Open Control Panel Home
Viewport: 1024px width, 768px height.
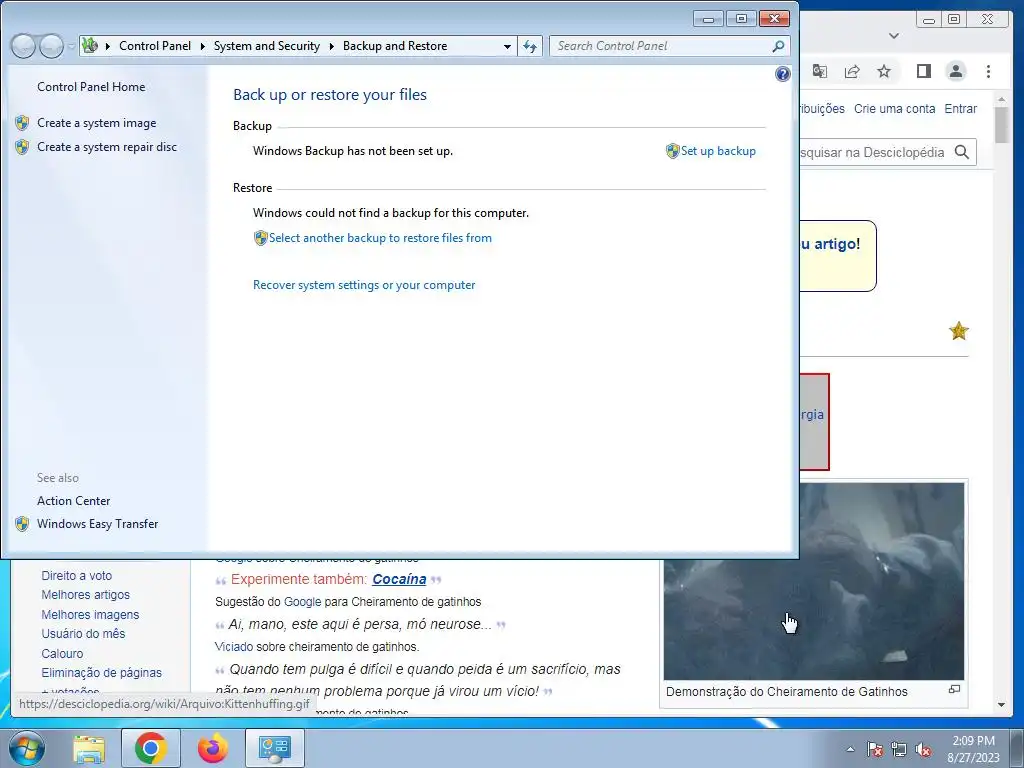[91, 87]
